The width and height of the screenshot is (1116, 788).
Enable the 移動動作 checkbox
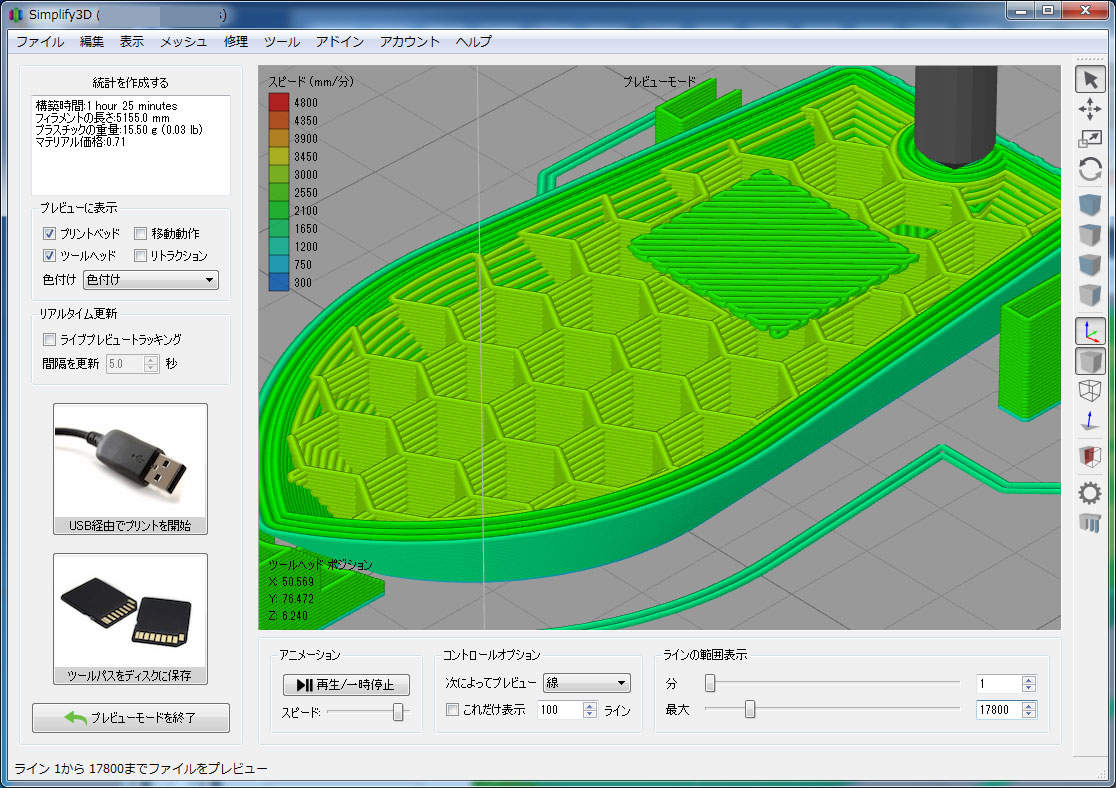tap(141, 233)
